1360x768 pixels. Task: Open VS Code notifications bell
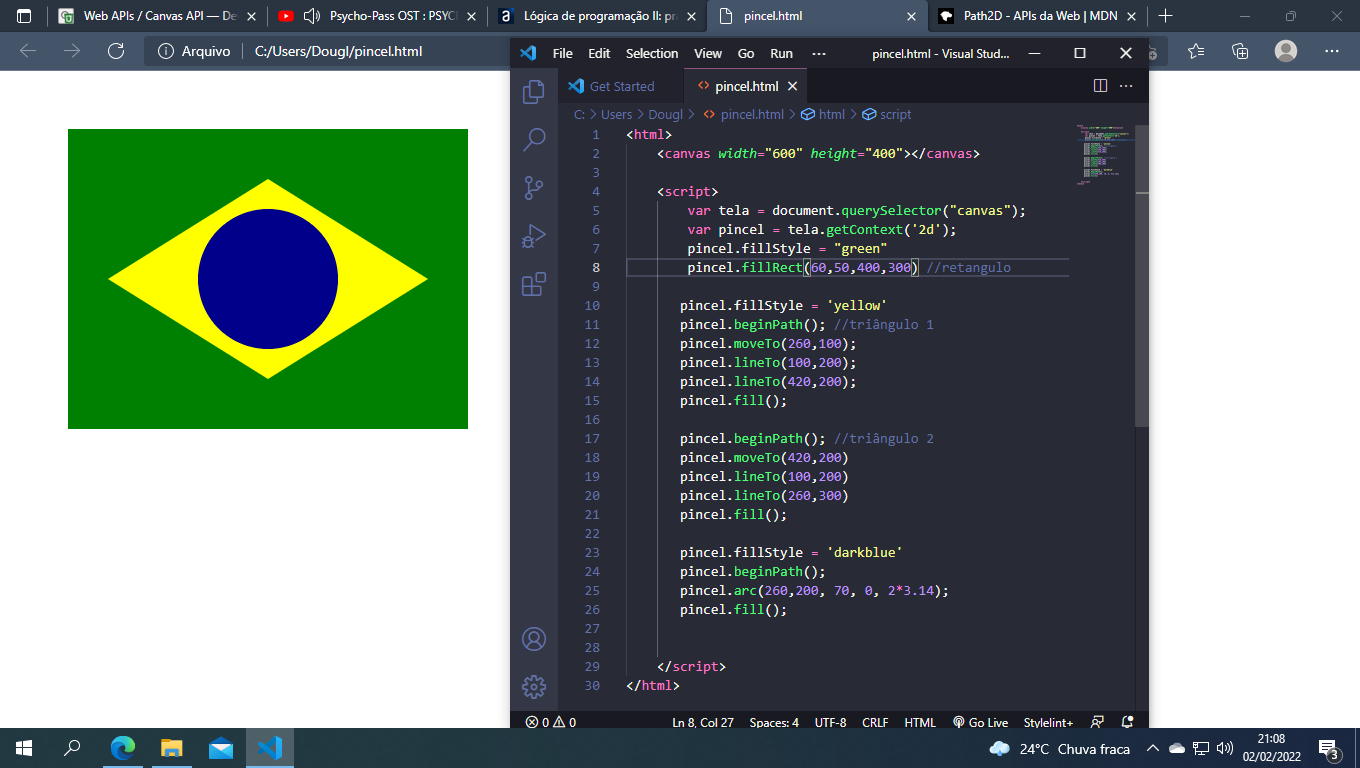tap(1128, 722)
